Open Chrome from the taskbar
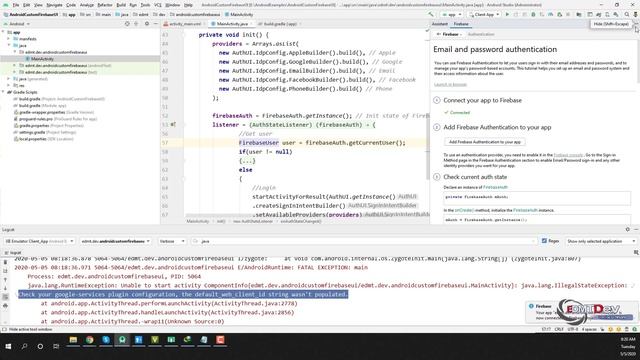The height and width of the screenshot is (360, 640). click(89, 340)
